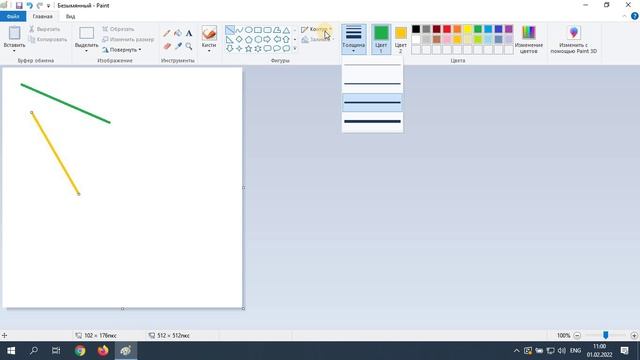The image size is (640, 360).
Task: Open the Windows Start menu
Action: point(11,351)
